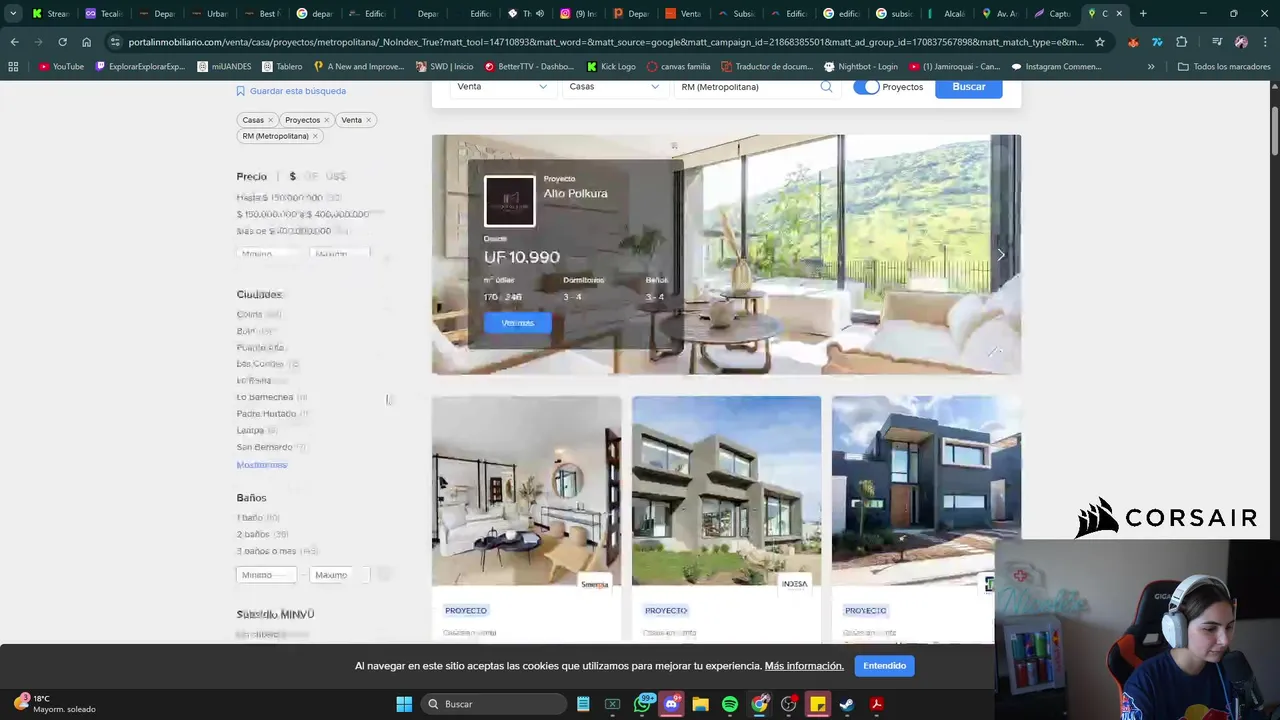Remove the Proyectos filter chip
Image resolution: width=1280 pixels, height=720 pixels.
click(x=326, y=120)
